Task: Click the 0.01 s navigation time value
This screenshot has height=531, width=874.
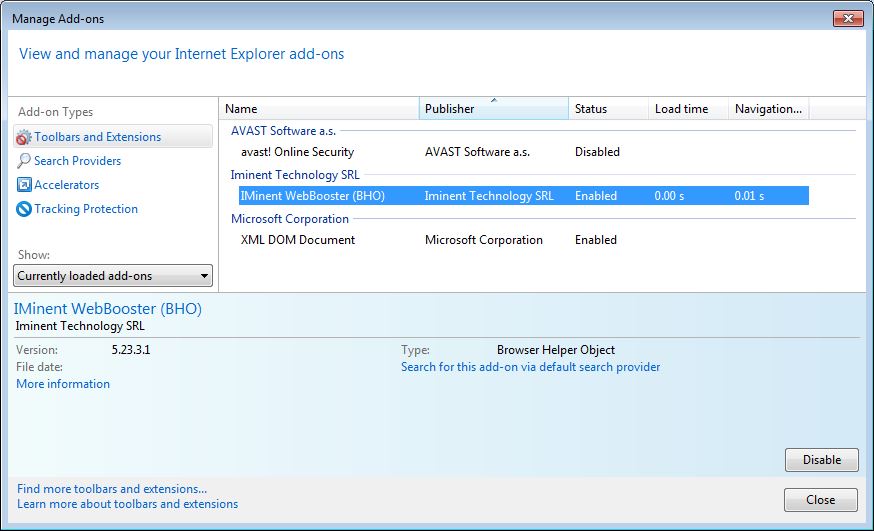Action: 749,196
